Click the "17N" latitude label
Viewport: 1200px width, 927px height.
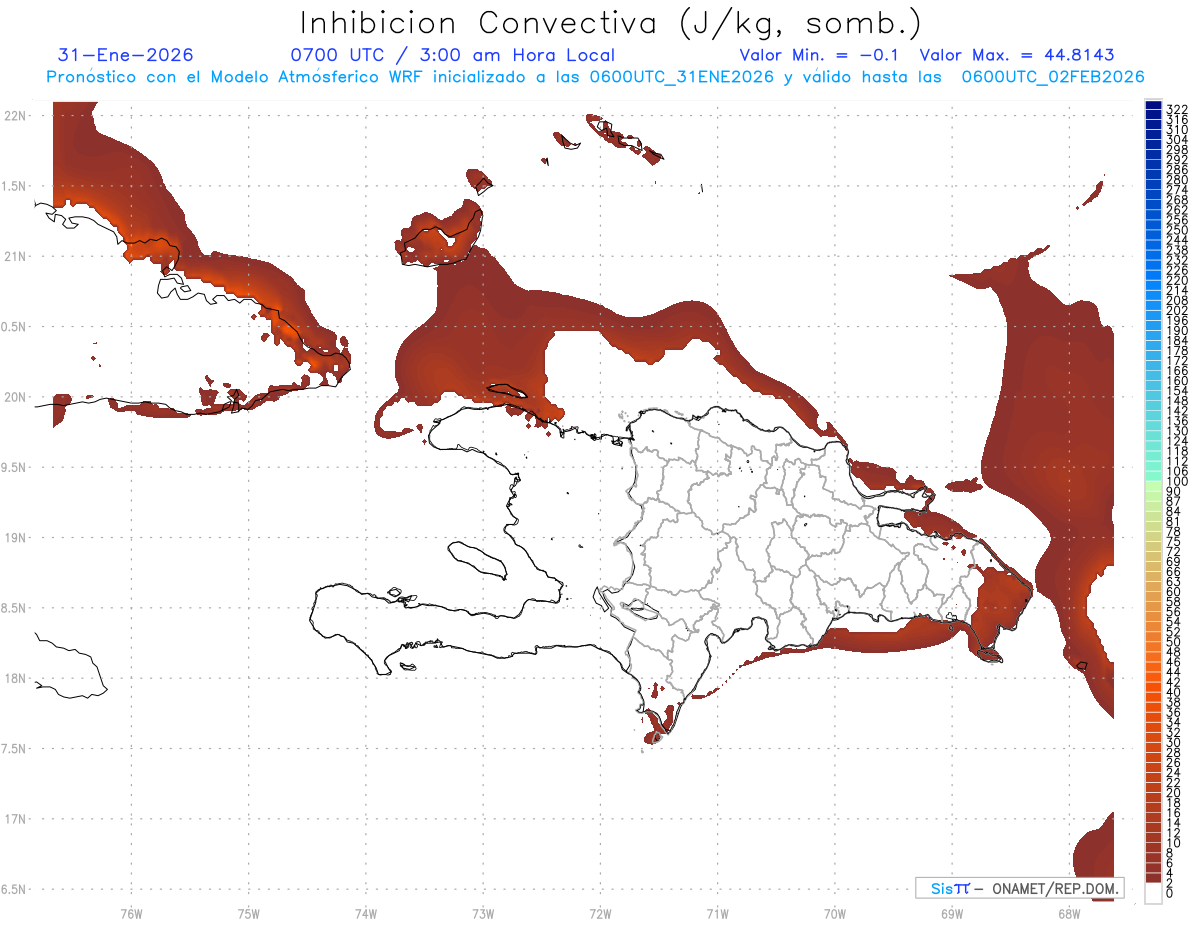14,819
